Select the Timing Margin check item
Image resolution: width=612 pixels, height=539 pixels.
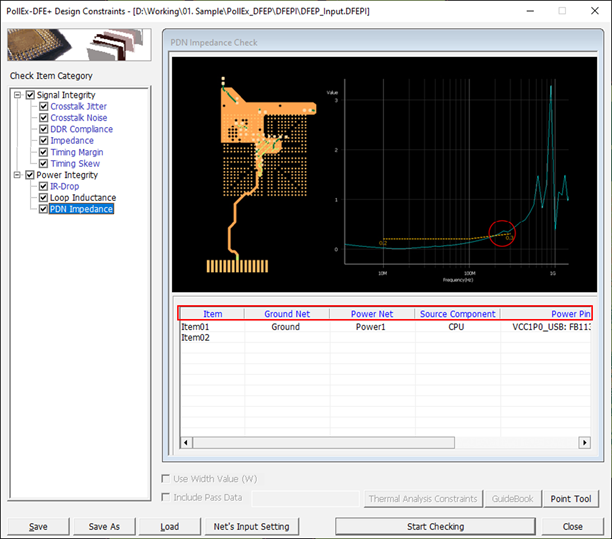click(x=75, y=152)
